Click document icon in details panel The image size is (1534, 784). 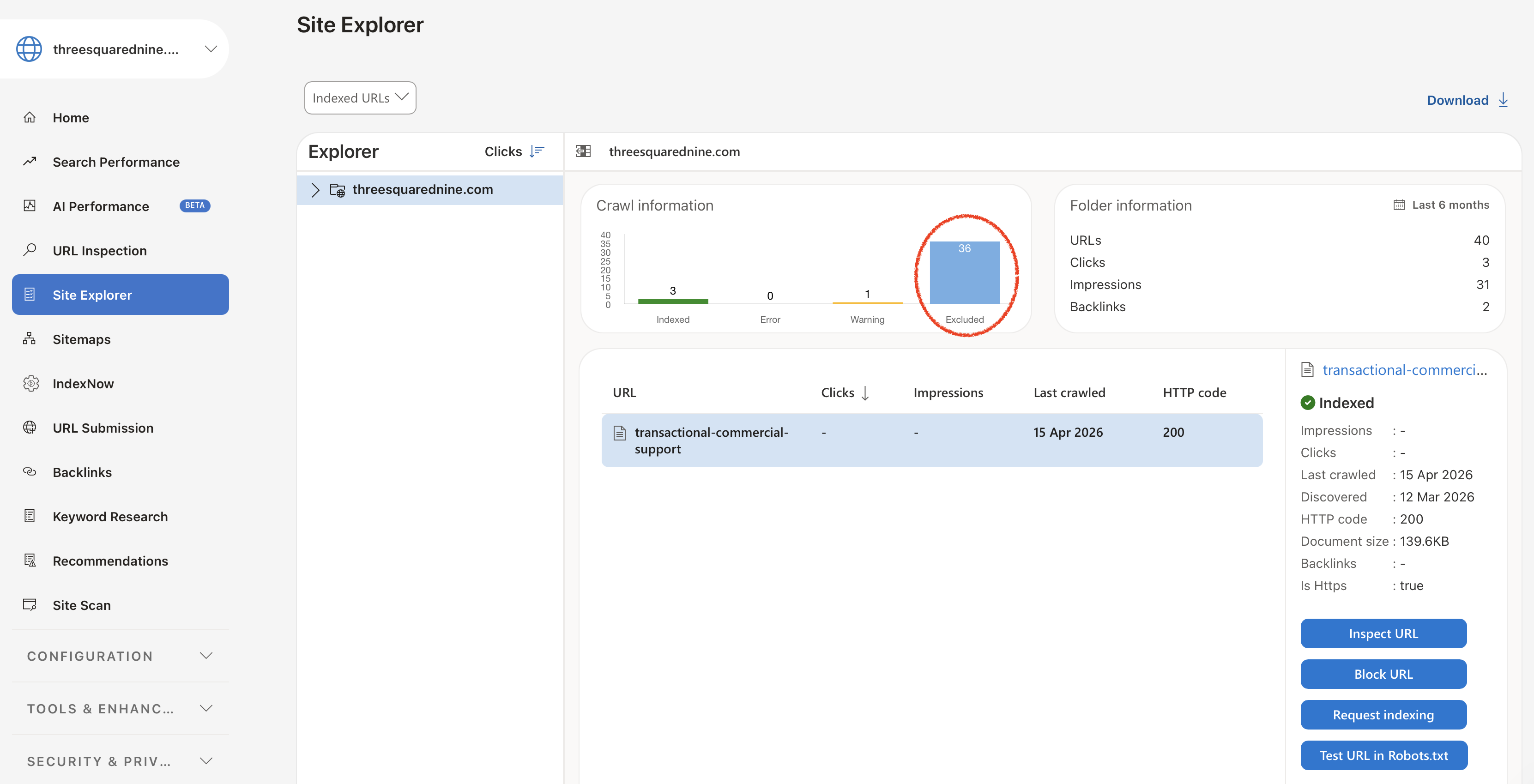point(1307,370)
